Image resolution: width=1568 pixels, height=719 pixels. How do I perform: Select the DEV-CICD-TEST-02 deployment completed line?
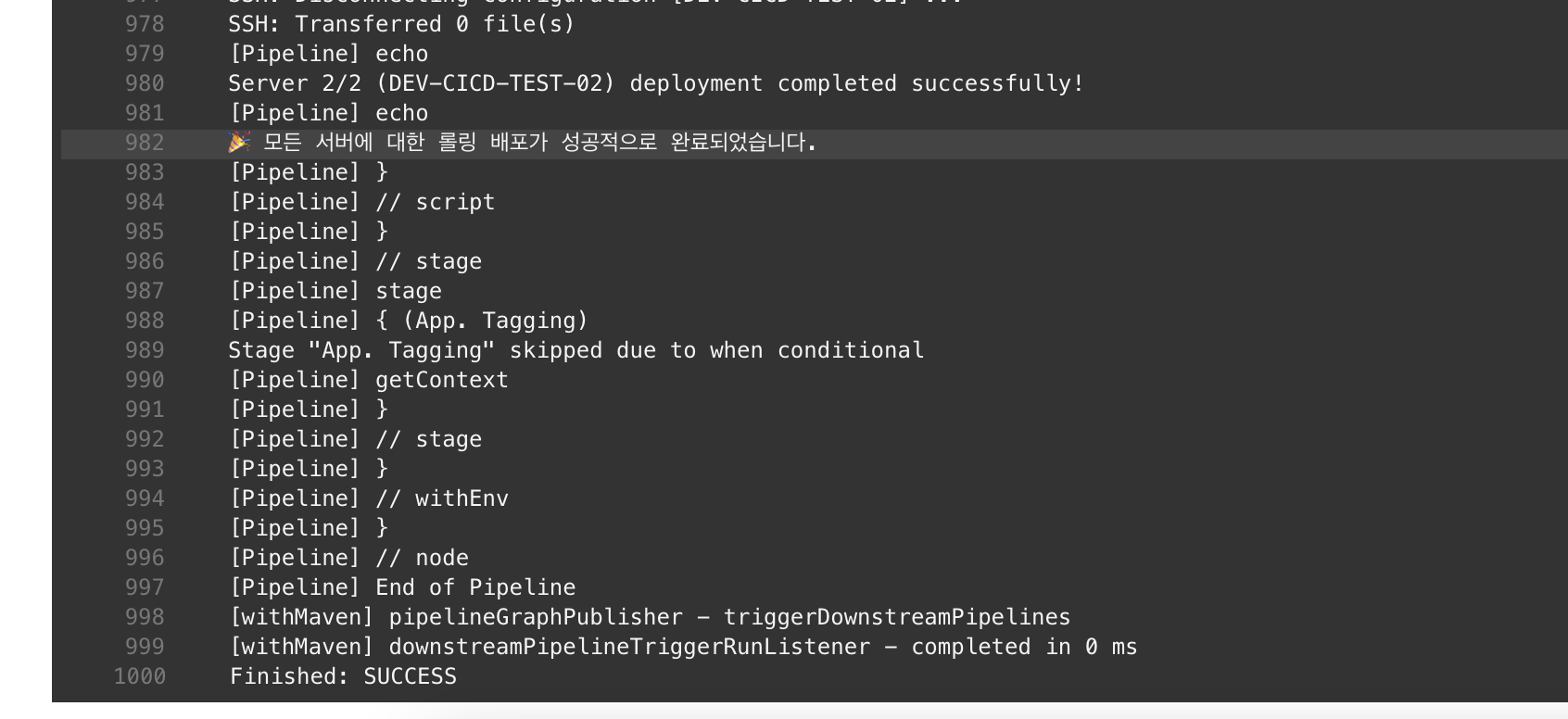coord(656,83)
